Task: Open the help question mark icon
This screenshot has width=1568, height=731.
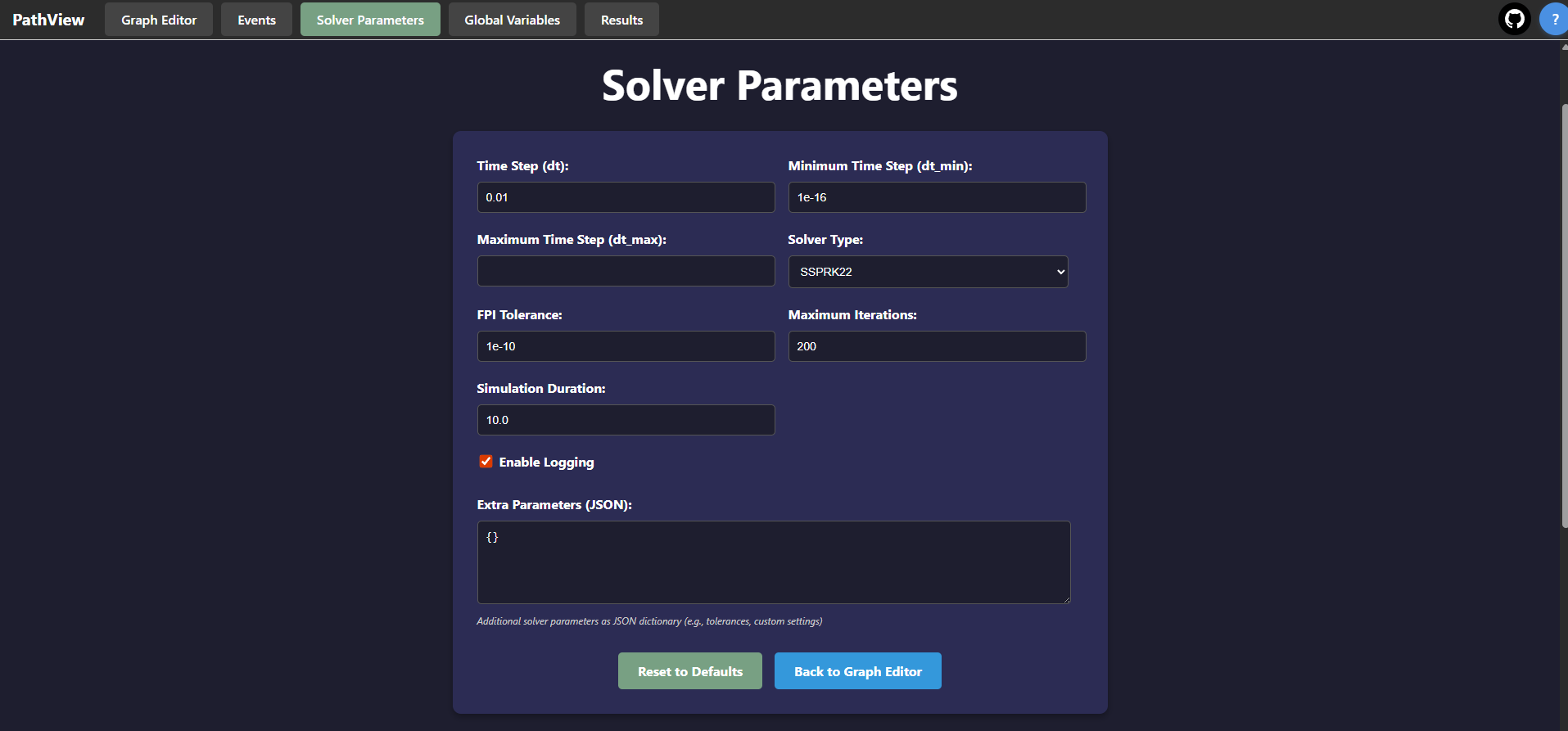Action: pos(1553,19)
